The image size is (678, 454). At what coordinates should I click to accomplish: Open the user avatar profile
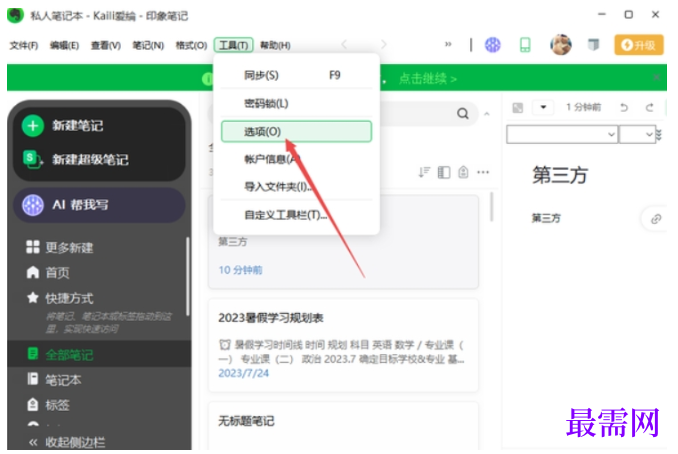point(561,45)
